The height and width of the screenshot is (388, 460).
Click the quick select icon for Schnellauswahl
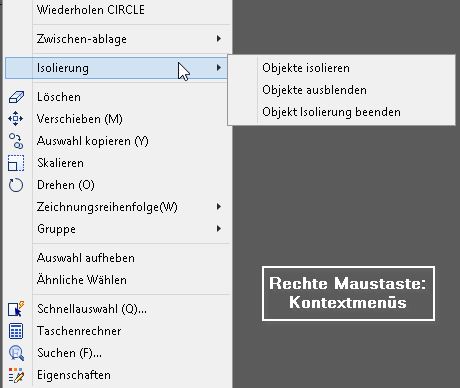[x=16, y=309]
